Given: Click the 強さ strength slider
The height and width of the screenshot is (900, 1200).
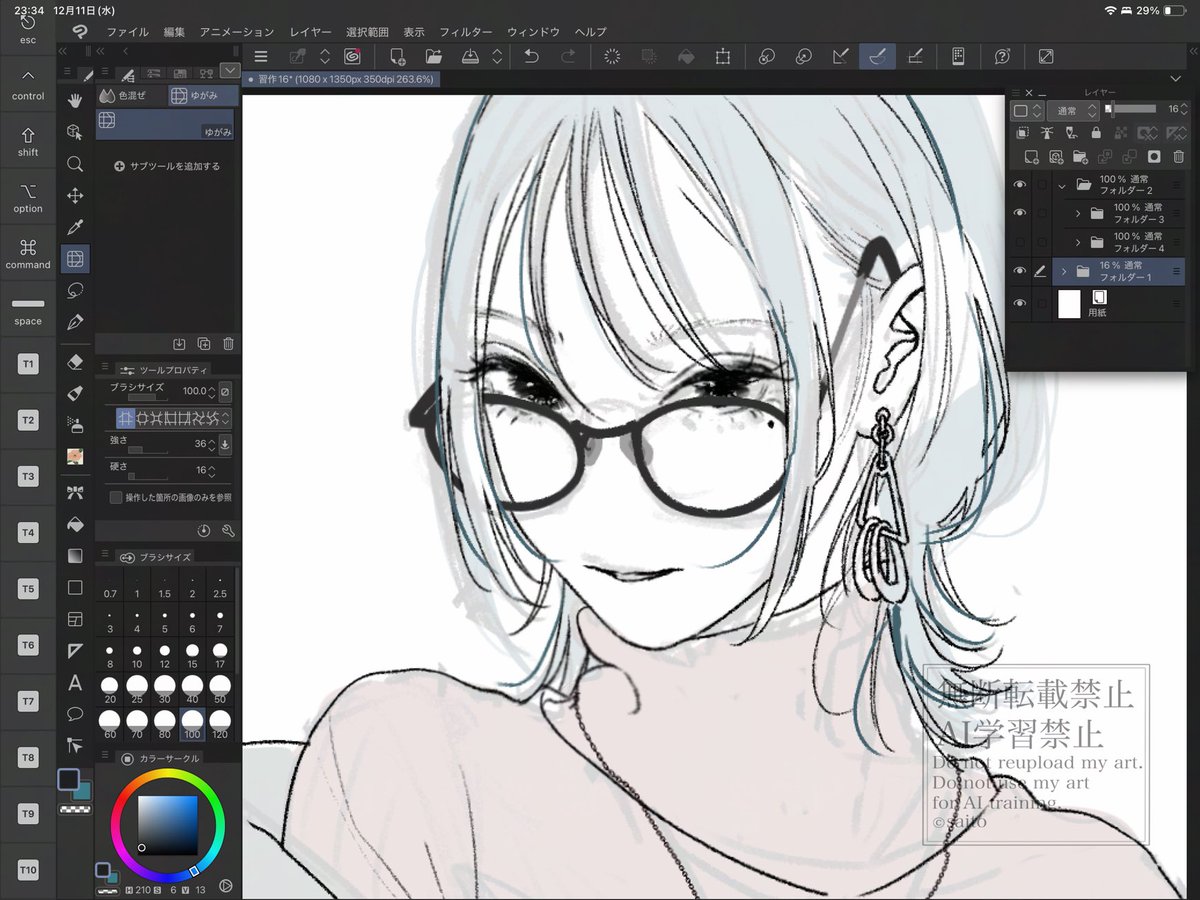Looking at the screenshot, I should pos(148,449).
